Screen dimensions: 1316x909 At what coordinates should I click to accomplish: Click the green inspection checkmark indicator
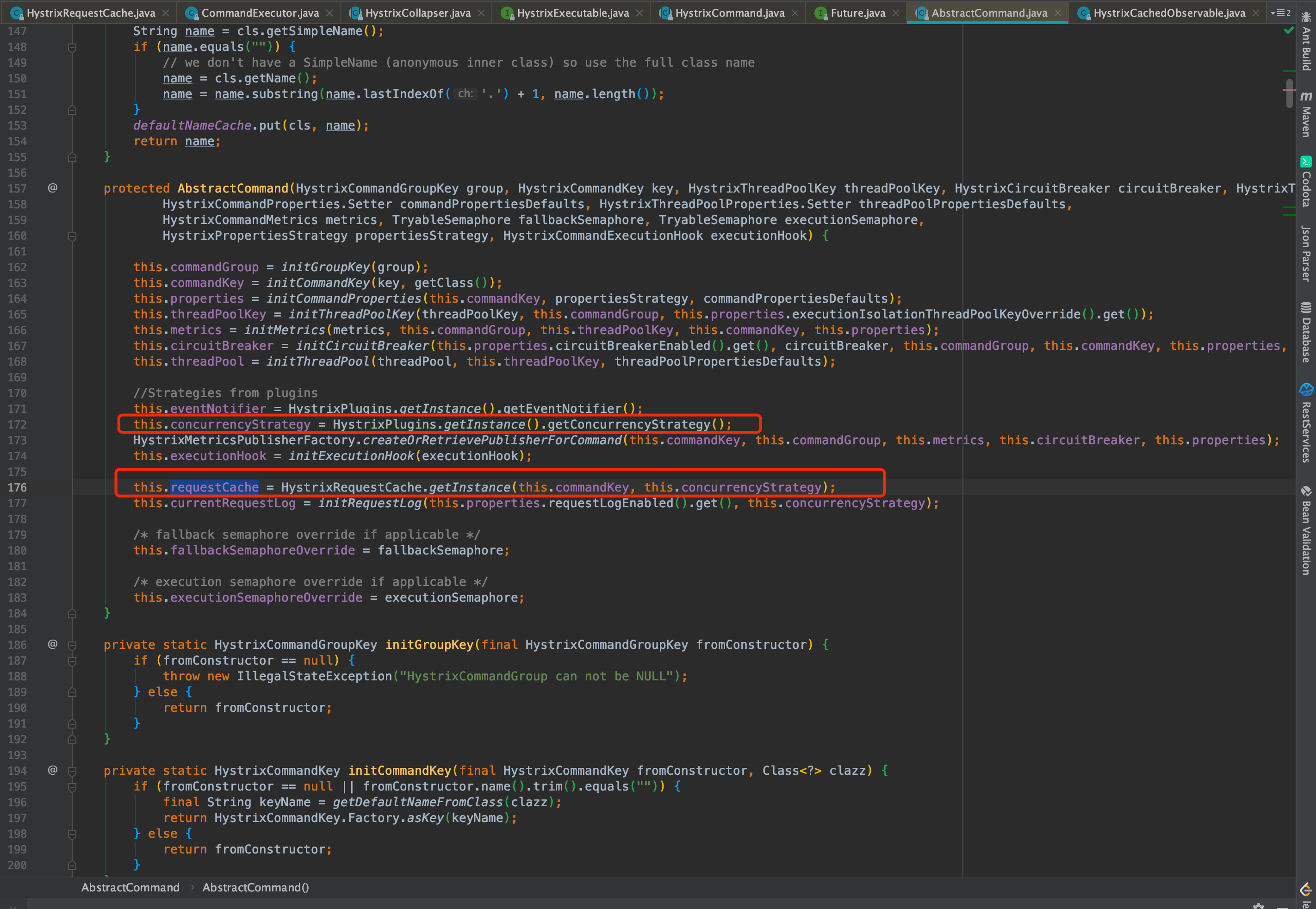tap(1289, 31)
